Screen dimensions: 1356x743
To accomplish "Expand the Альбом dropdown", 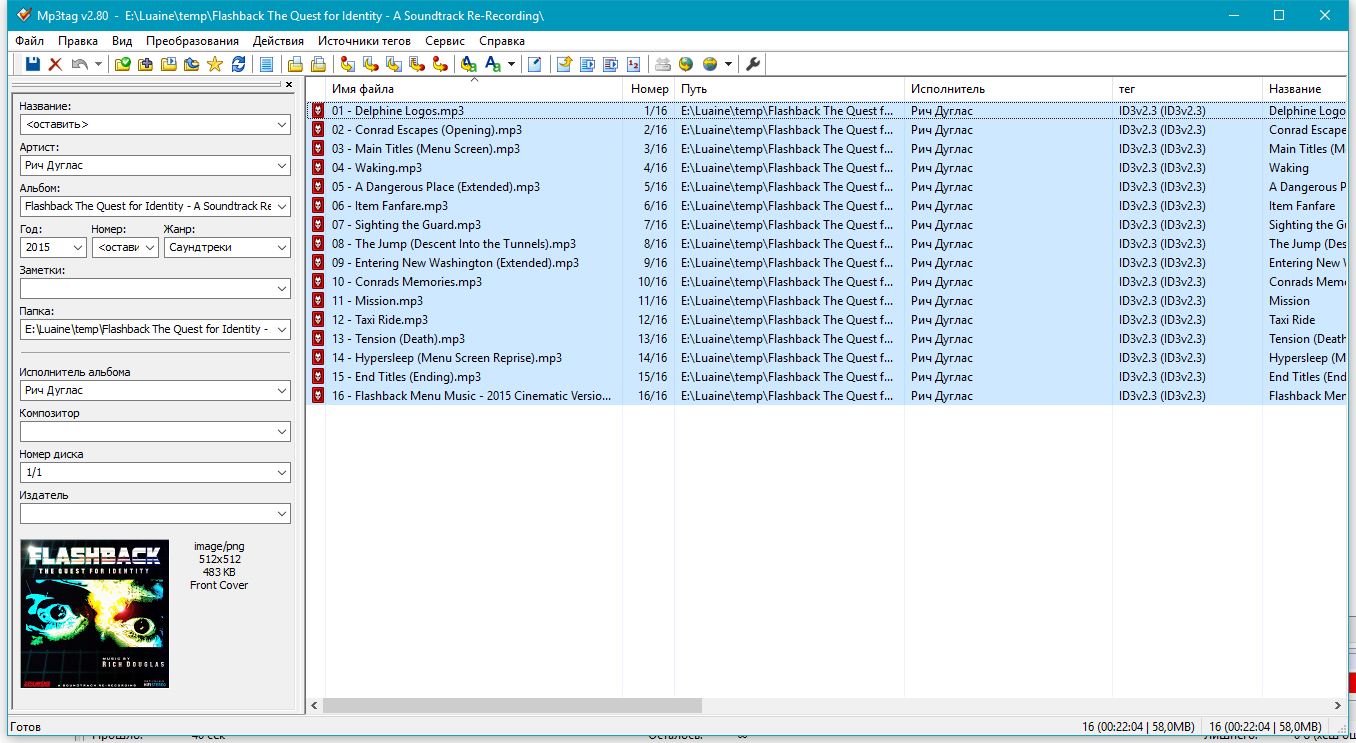I will (281, 207).
